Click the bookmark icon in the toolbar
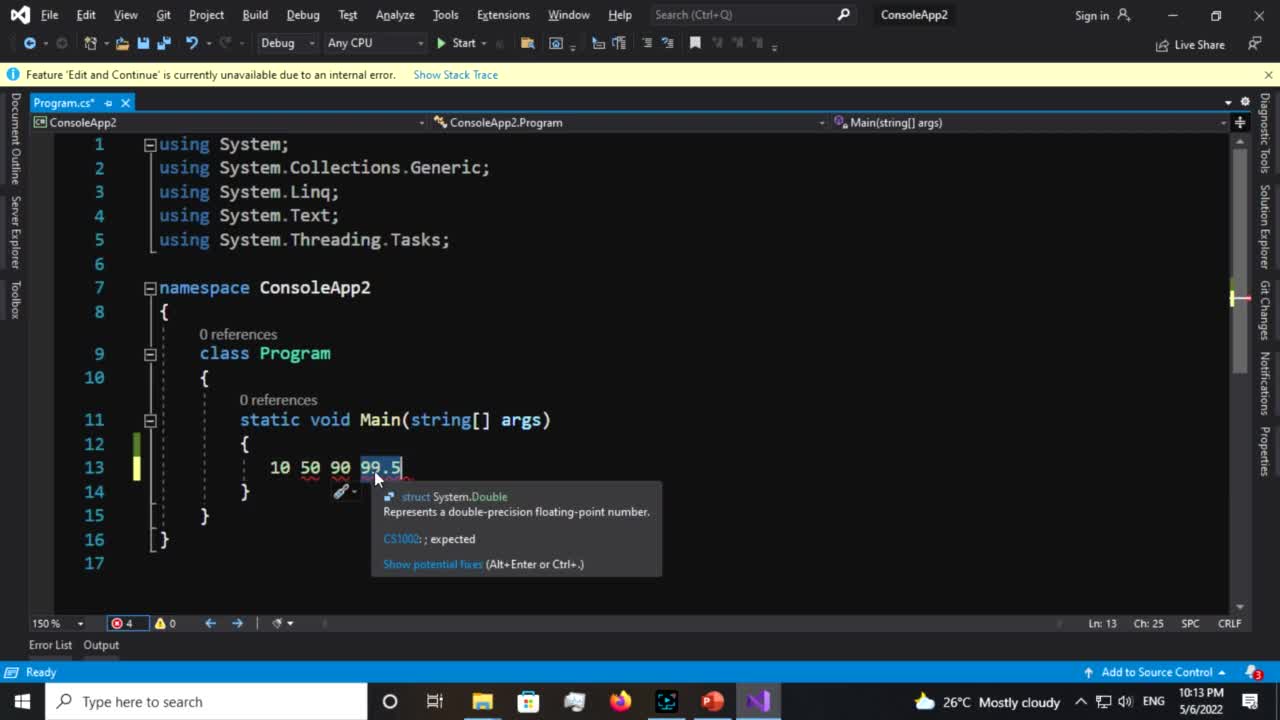Image resolution: width=1280 pixels, height=720 pixels. 695,43
